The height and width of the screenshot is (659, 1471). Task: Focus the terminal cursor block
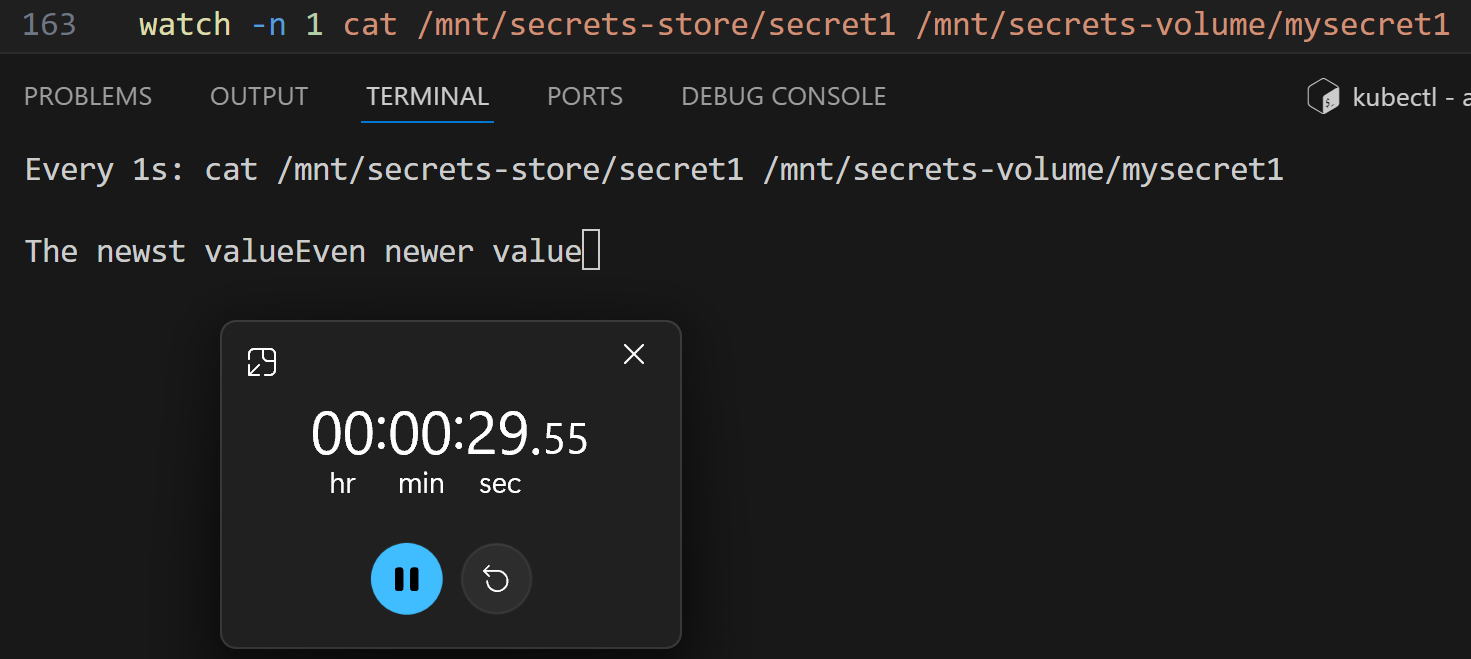click(591, 250)
